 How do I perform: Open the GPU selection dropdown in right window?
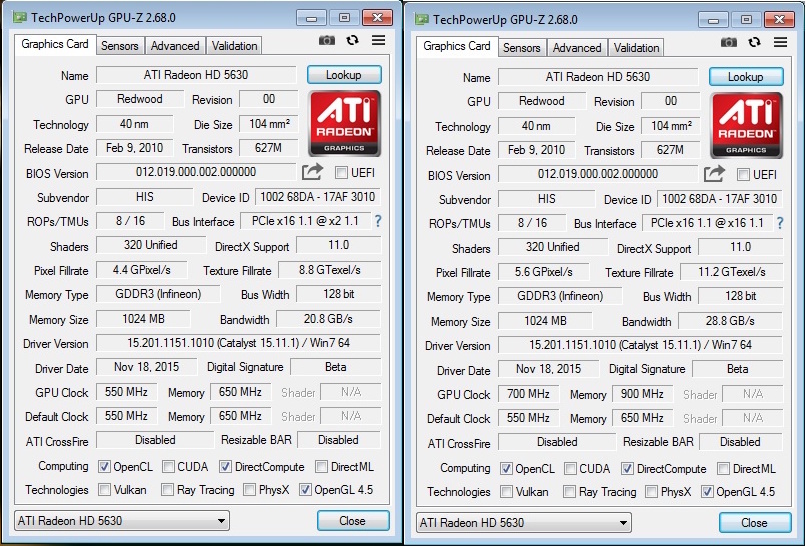(524, 523)
